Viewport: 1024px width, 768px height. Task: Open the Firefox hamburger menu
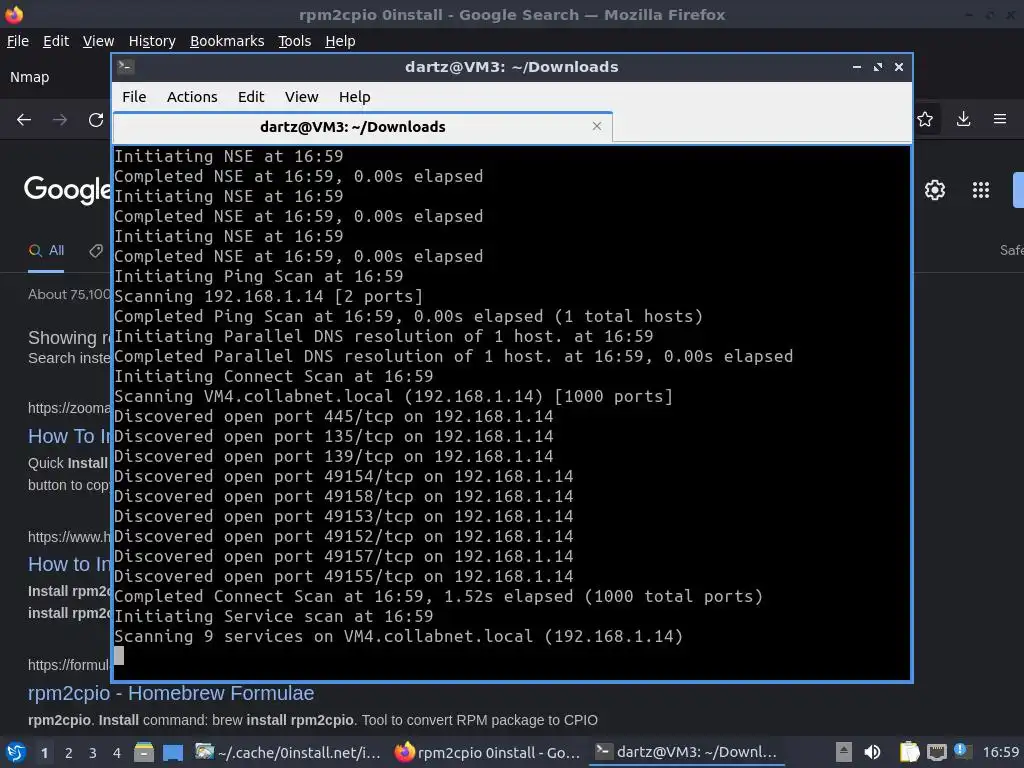(1000, 119)
